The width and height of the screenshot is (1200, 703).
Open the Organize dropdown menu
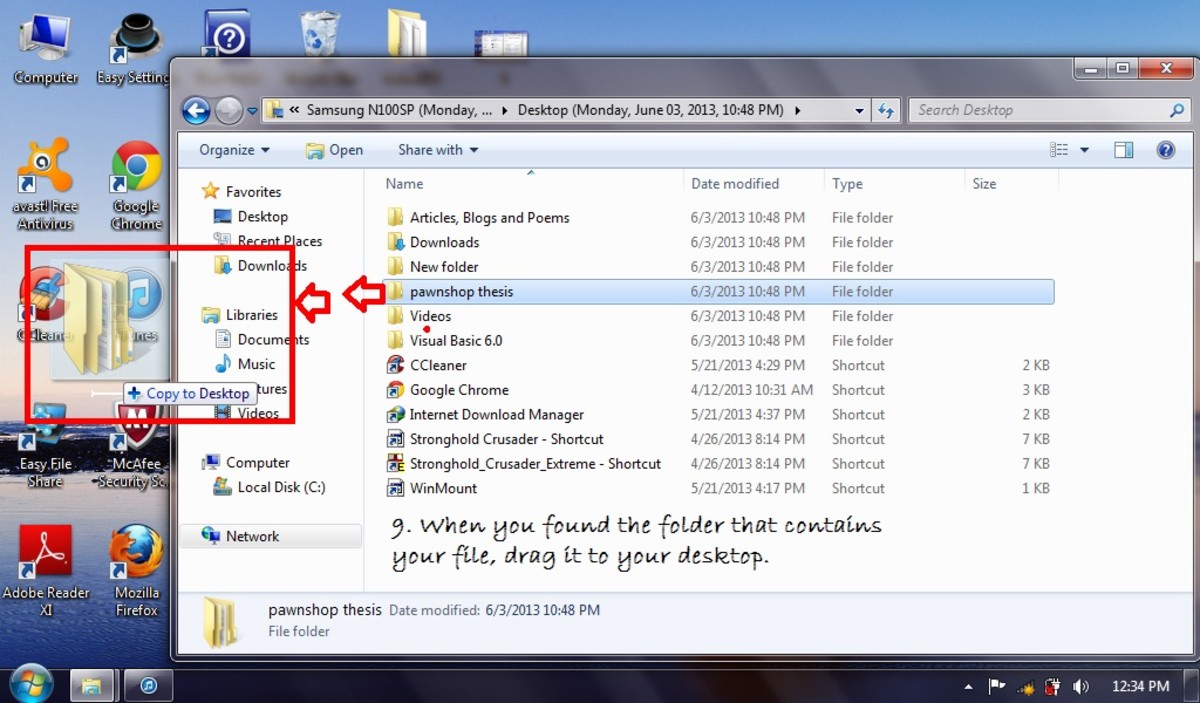coord(231,149)
